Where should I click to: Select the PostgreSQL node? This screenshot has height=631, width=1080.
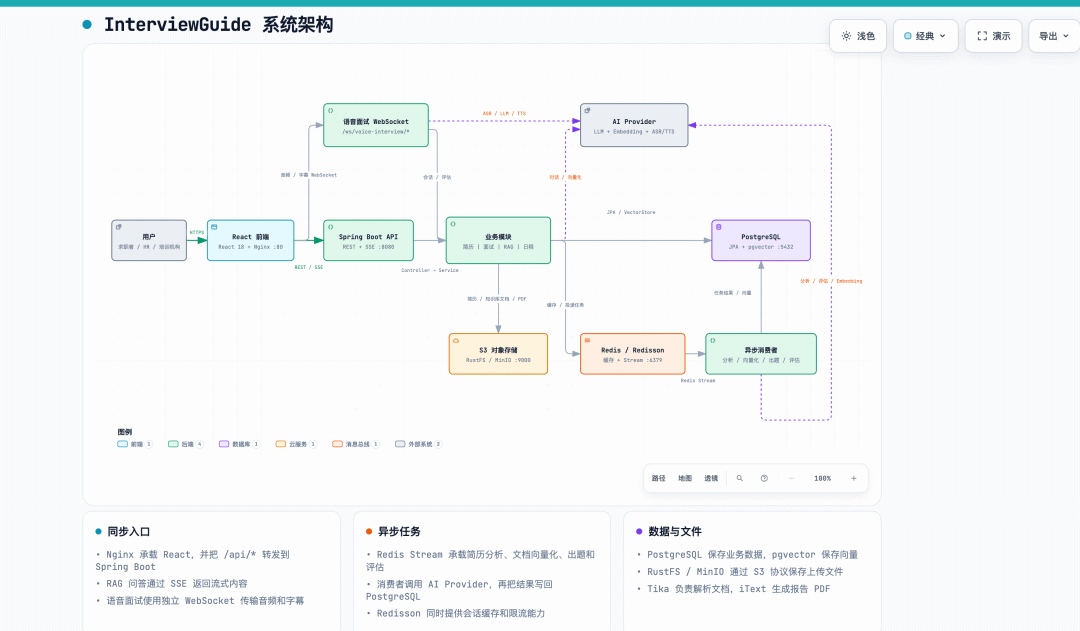[x=761, y=240]
